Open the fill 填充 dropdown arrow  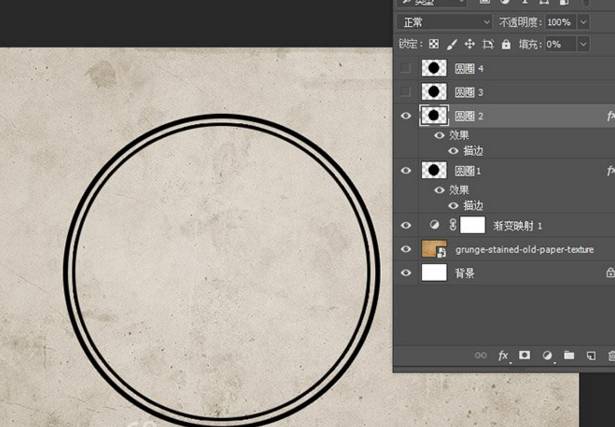[582, 44]
